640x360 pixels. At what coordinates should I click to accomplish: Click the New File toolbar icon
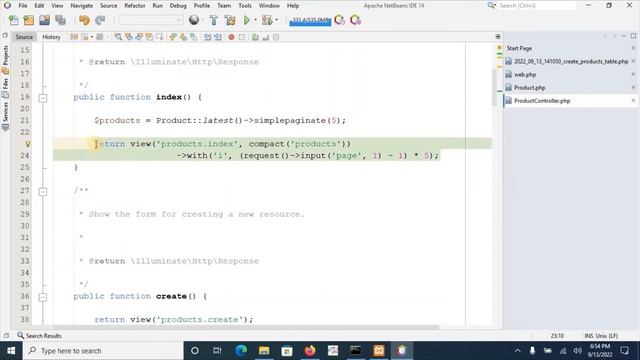pos(13,20)
